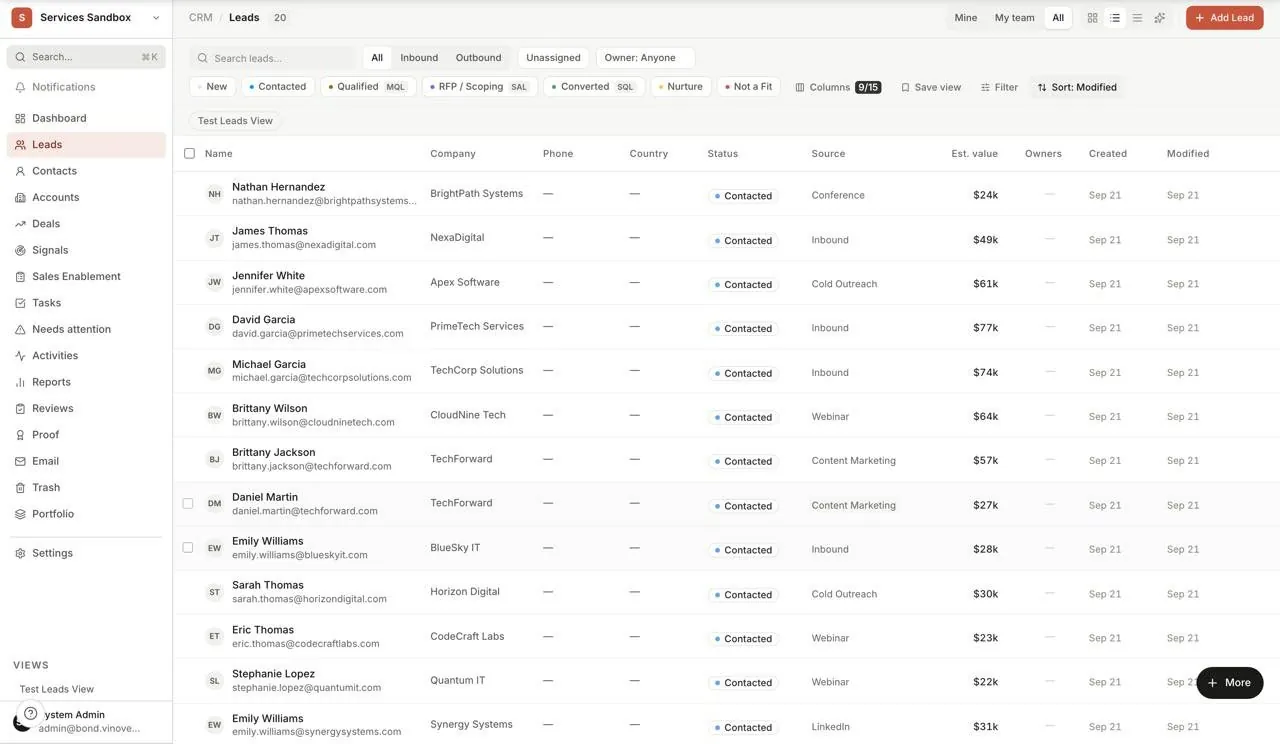Image resolution: width=1280 pixels, height=744 pixels.
Task: Open Sales Enablement in sidebar
Action: 86,276
